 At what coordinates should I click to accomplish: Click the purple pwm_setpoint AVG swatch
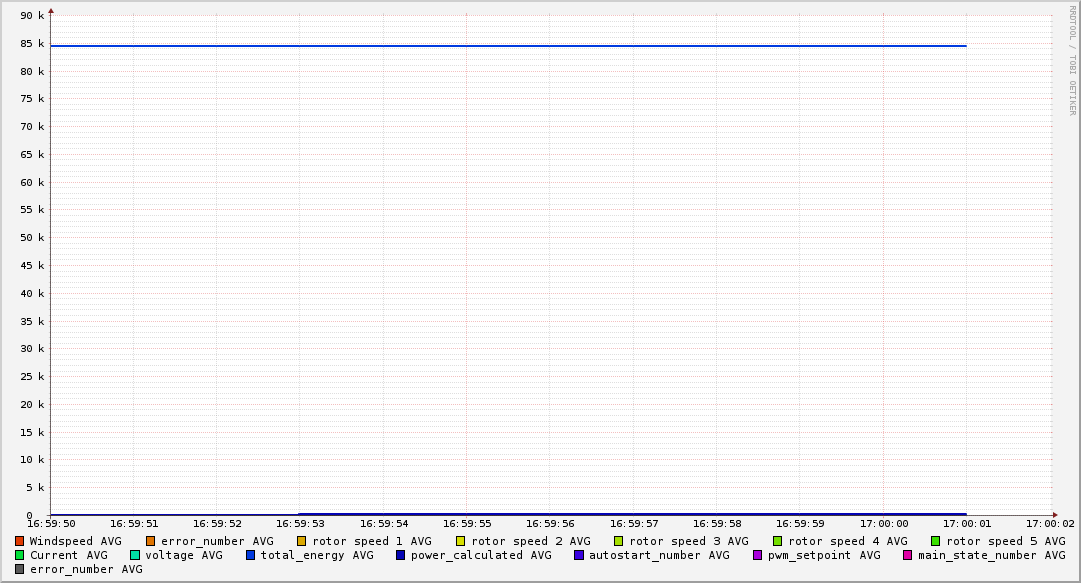757,555
